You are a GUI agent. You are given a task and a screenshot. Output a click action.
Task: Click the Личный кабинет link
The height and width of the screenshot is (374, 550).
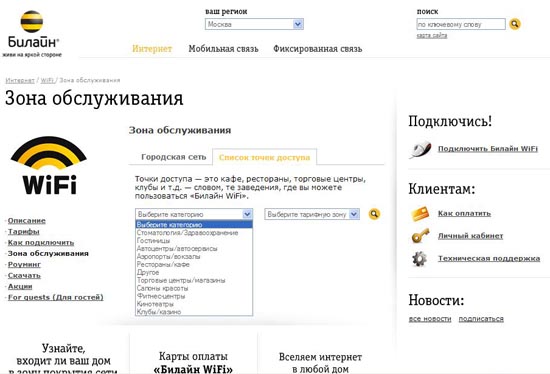470,236
